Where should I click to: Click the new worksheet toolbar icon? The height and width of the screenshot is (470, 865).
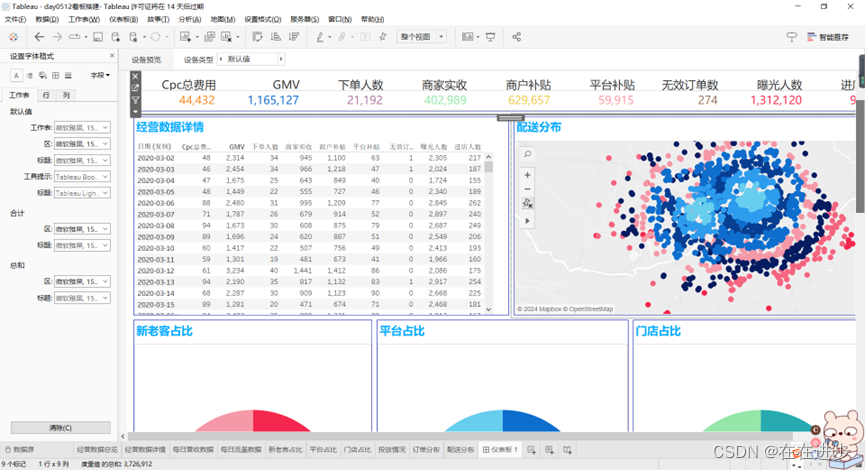click(x=185, y=37)
